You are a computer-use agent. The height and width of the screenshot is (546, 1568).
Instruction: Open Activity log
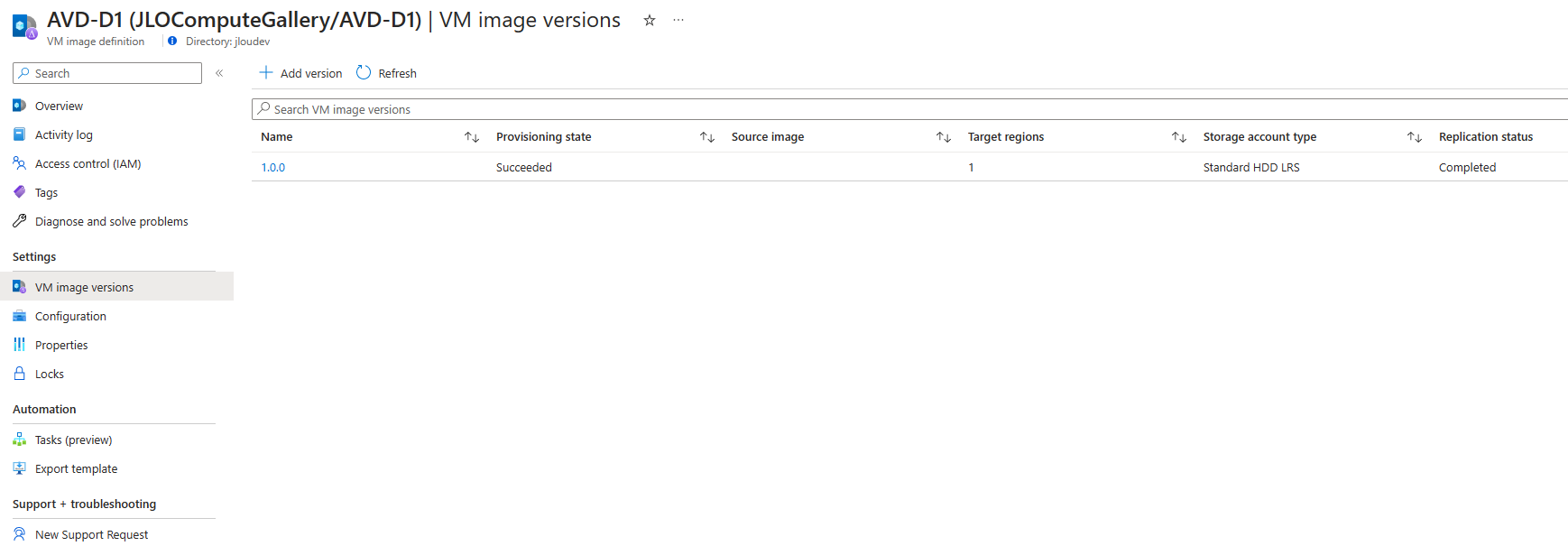tap(64, 134)
